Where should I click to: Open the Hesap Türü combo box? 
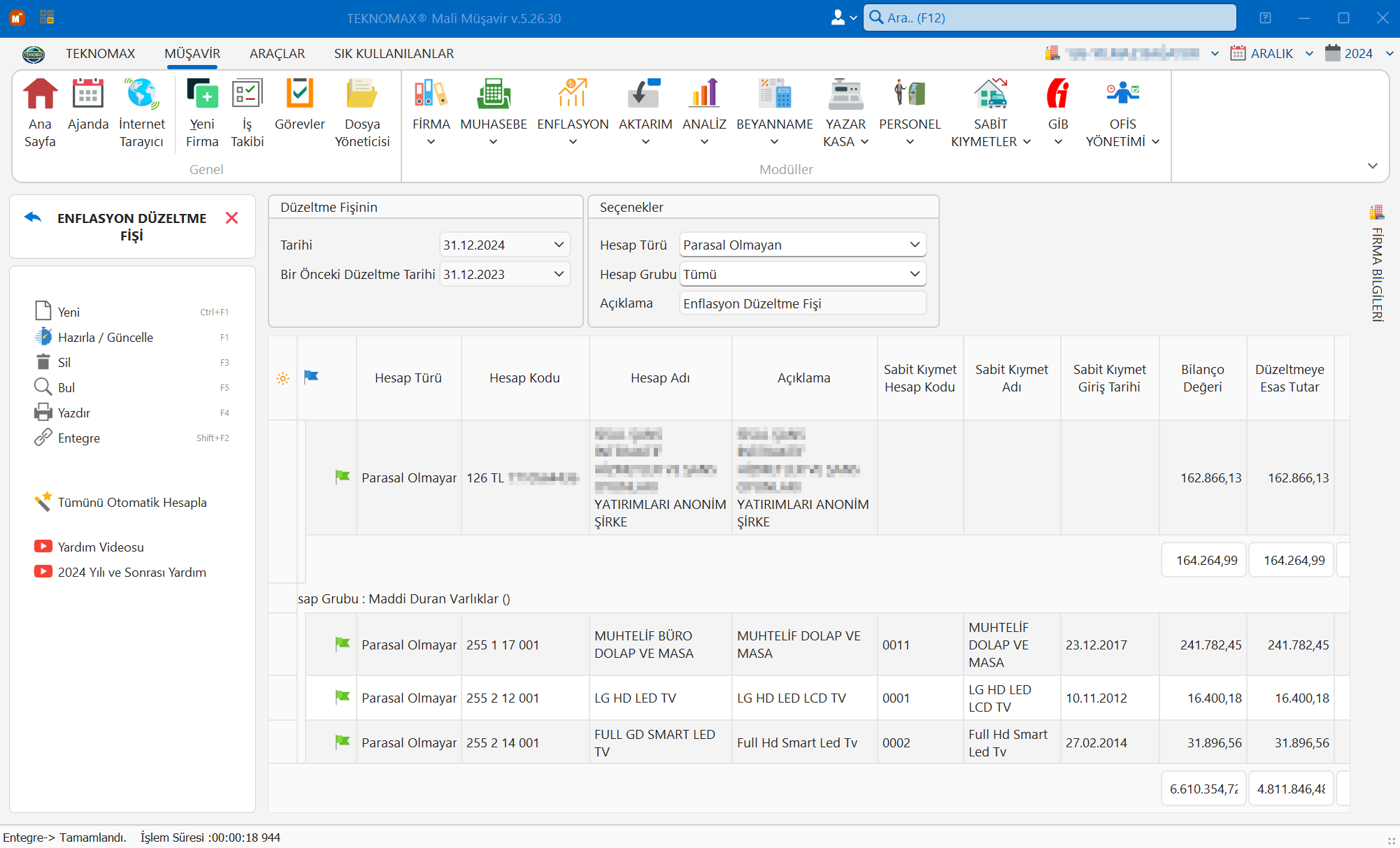(803, 245)
